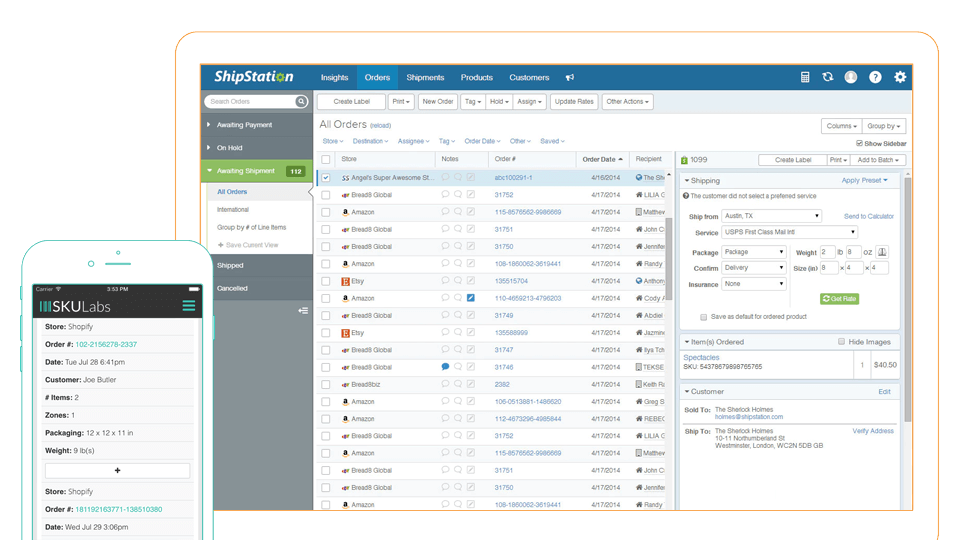Open order link 102-2156278-2337 on phone
Image resolution: width=960 pixels, height=540 pixels.
[x=106, y=344]
